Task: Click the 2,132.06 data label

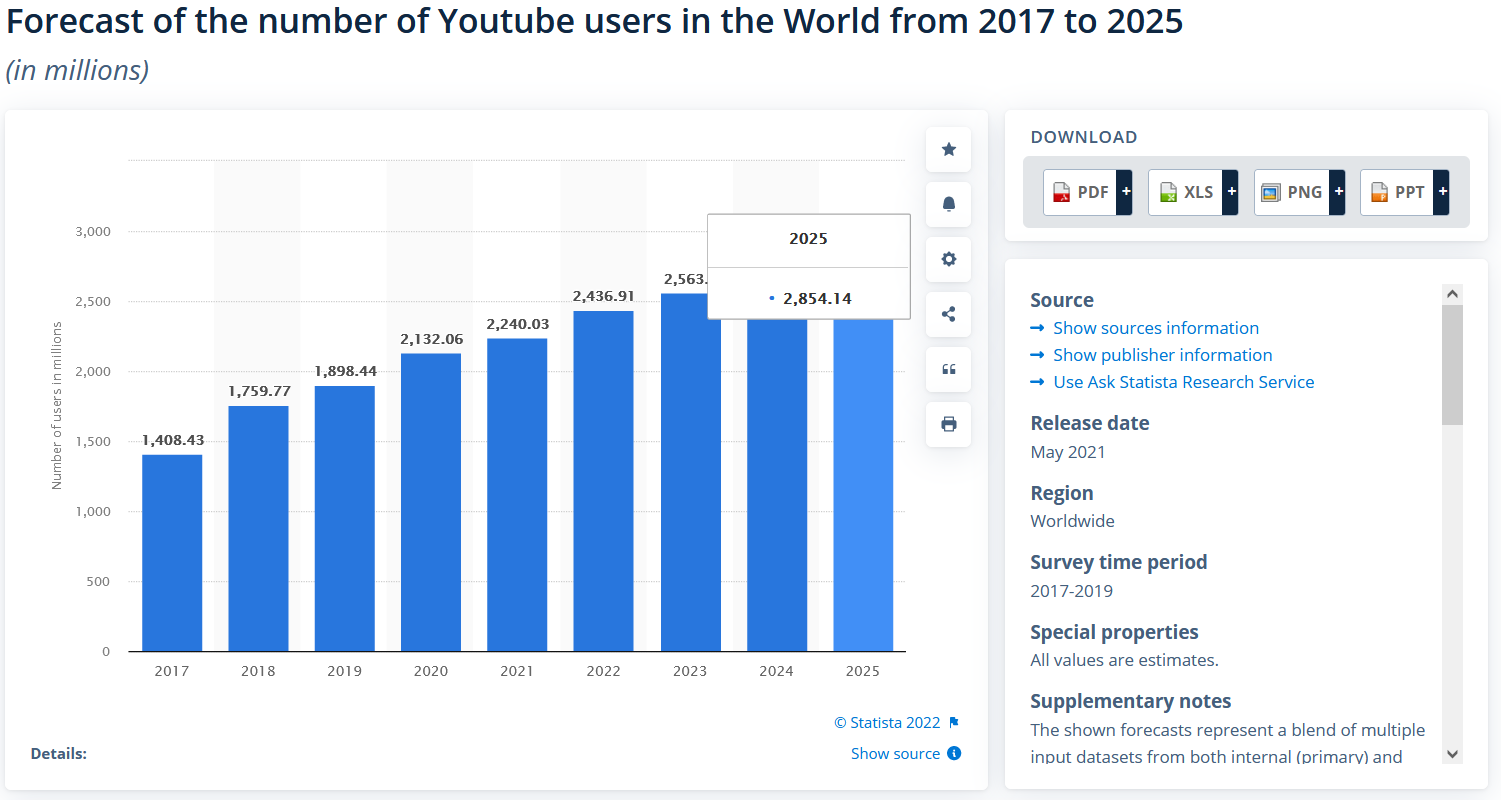Action: 431,339
